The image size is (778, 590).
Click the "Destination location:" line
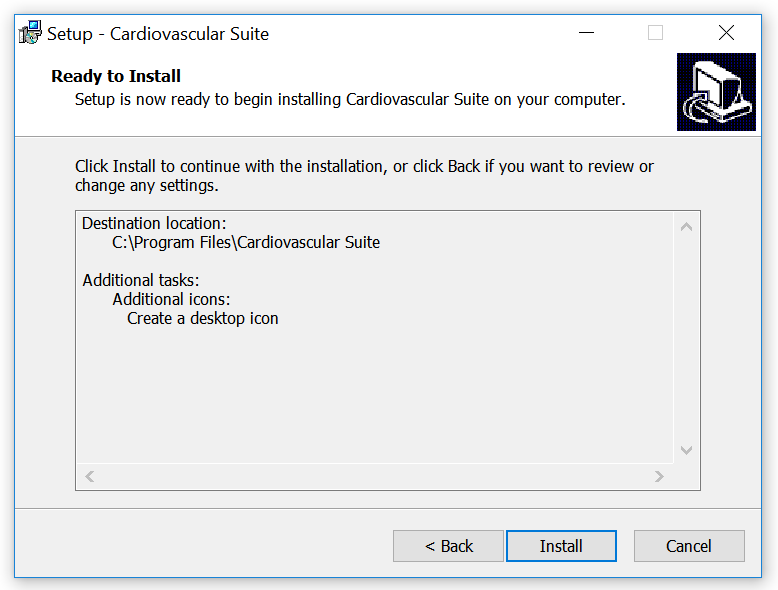click(x=154, y=223)
